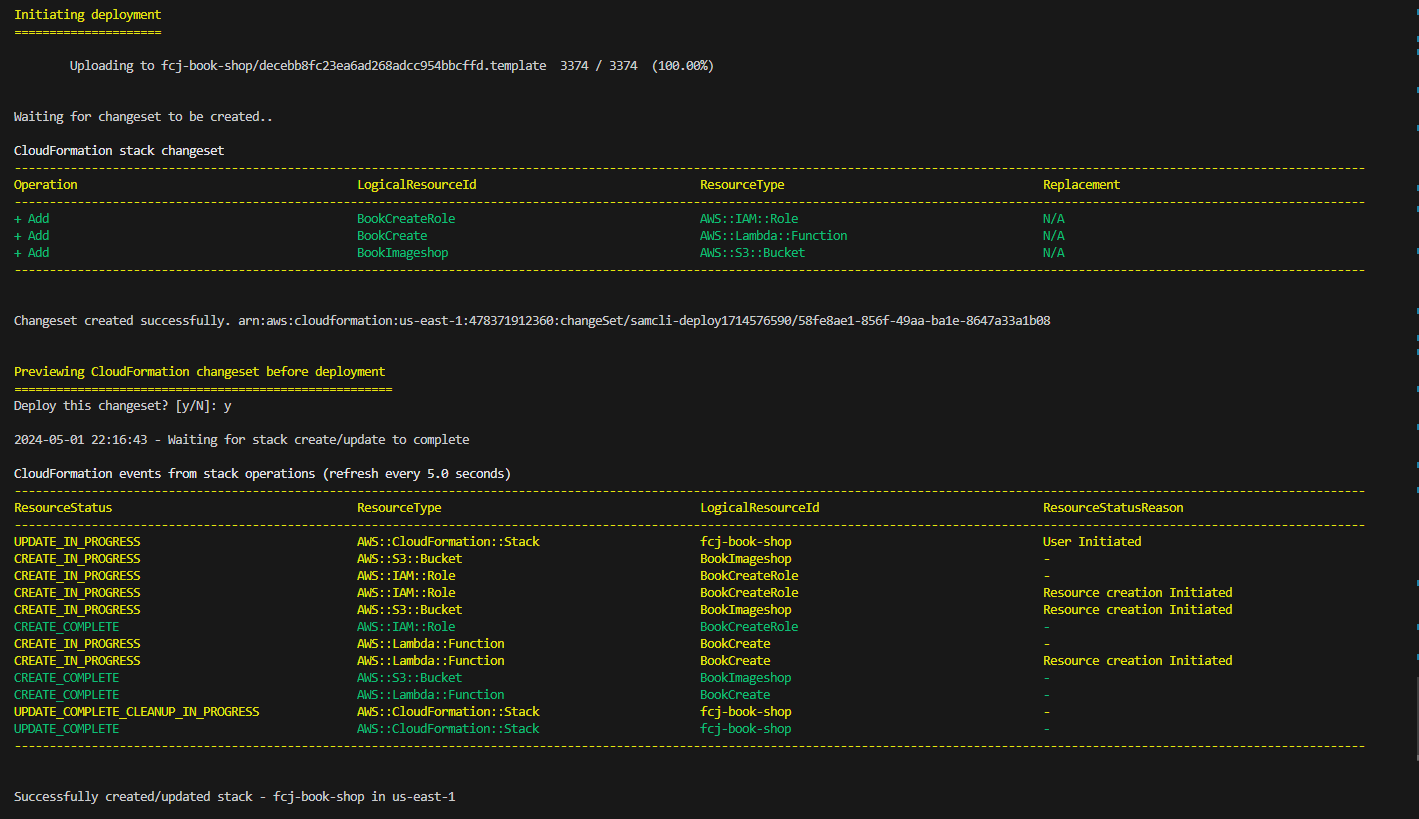Click "AWS::S3::Bucket" in the changeset Add table

tap(752, 253)
